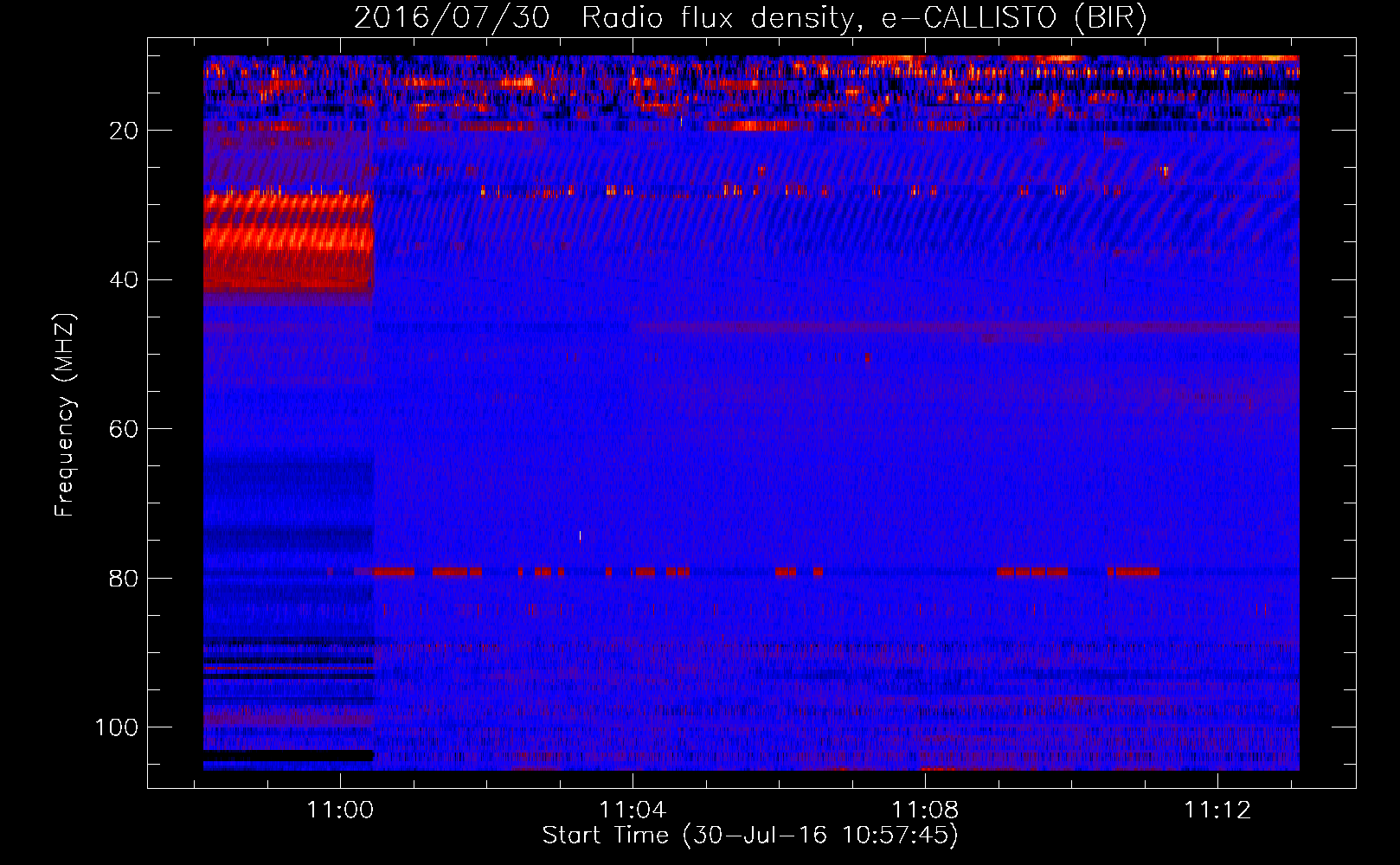Viewport: 1400px width, 865px height.
Task: Click the faint horizontal line near 46 MHz
Action: click(x=965, y=327)
